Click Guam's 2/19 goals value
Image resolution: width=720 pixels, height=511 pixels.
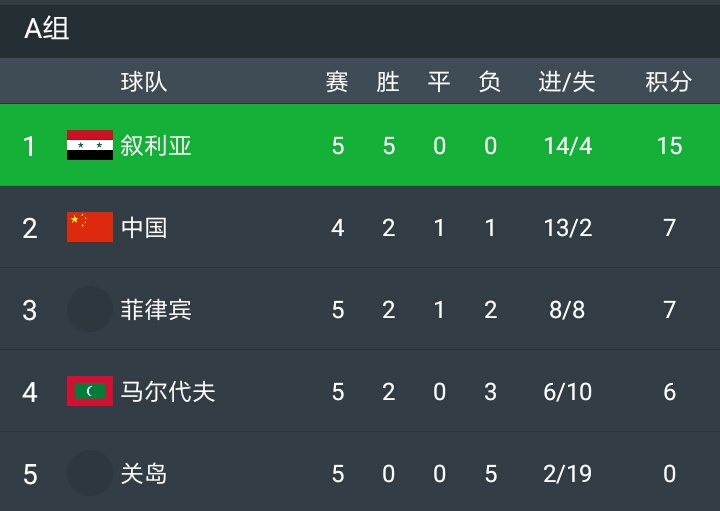click(567, 474)
